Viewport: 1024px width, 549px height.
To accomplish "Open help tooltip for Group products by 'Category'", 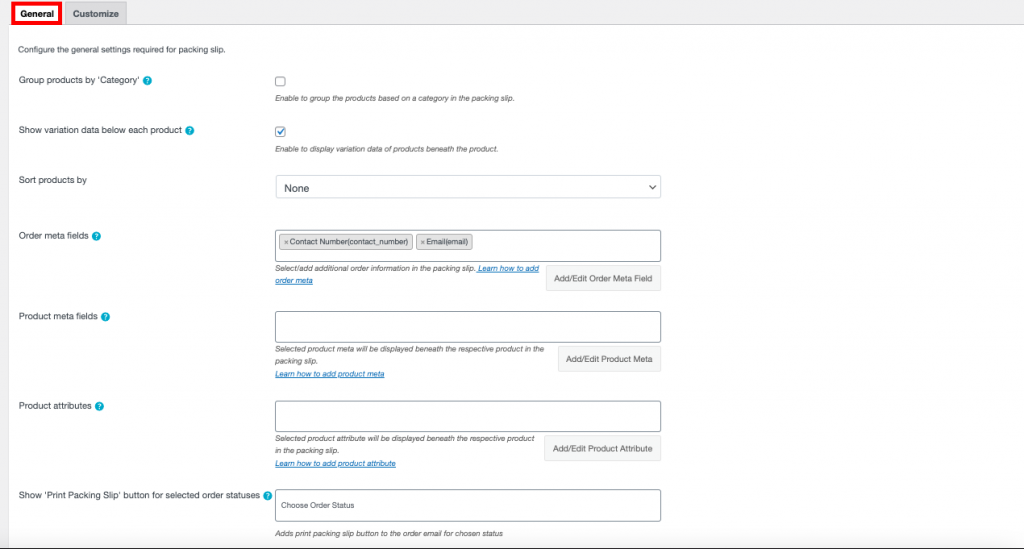I will tap(148, 81).
